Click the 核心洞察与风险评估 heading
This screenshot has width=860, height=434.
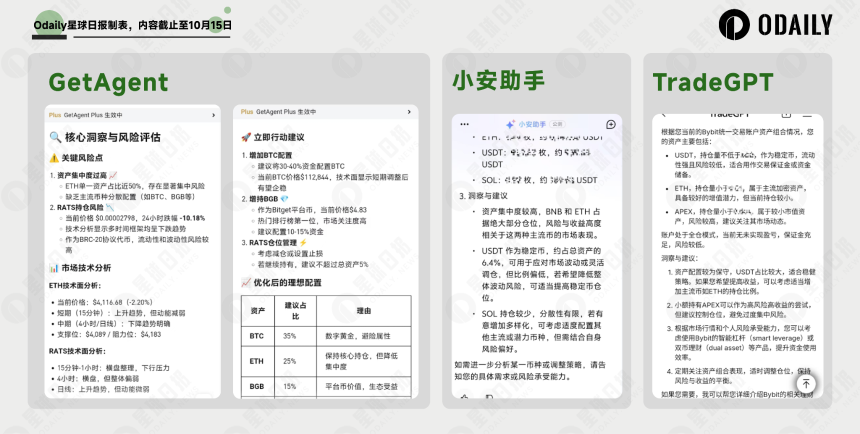(x=111, y=137)
